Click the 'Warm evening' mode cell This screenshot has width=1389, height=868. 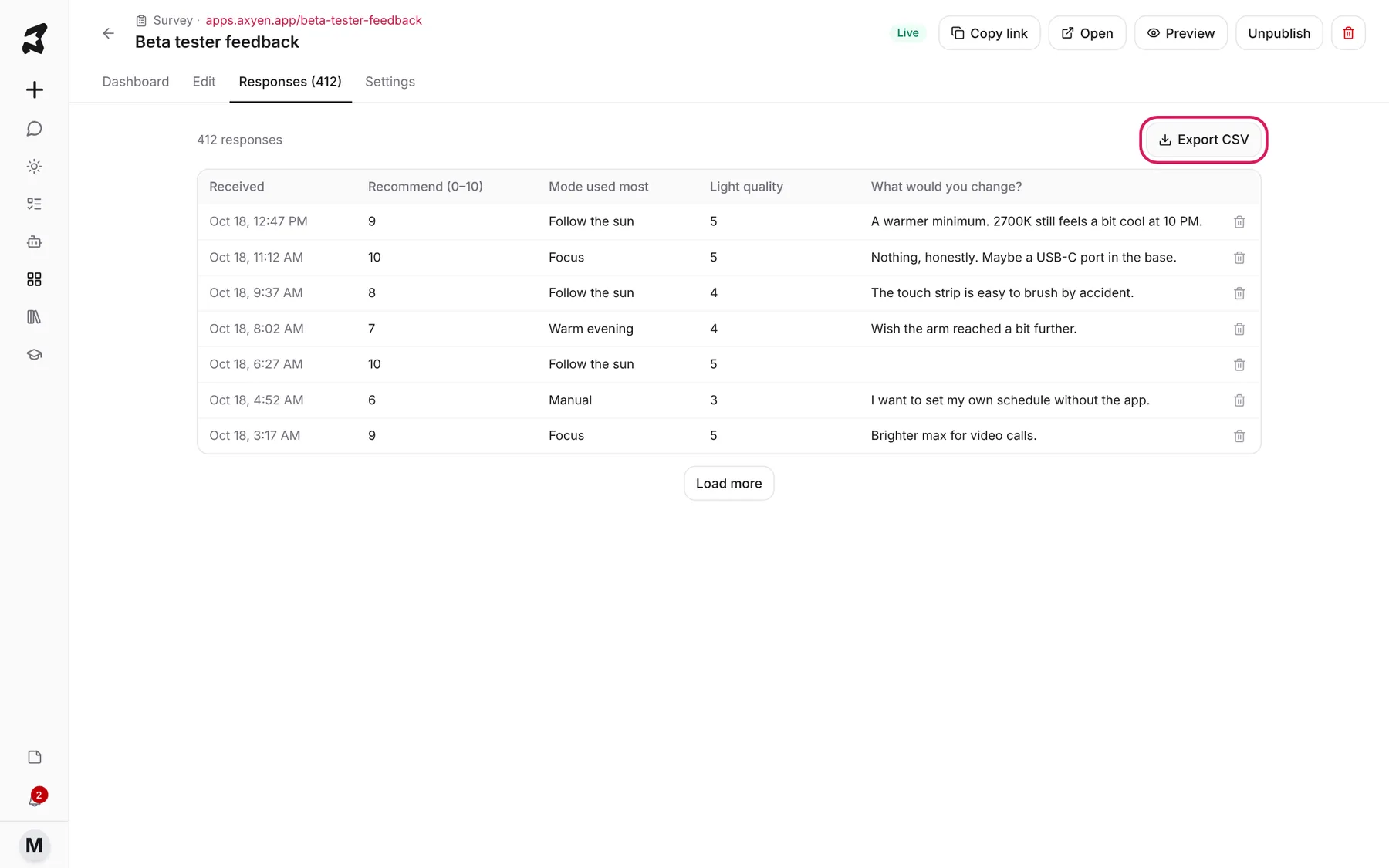(591, 329)
